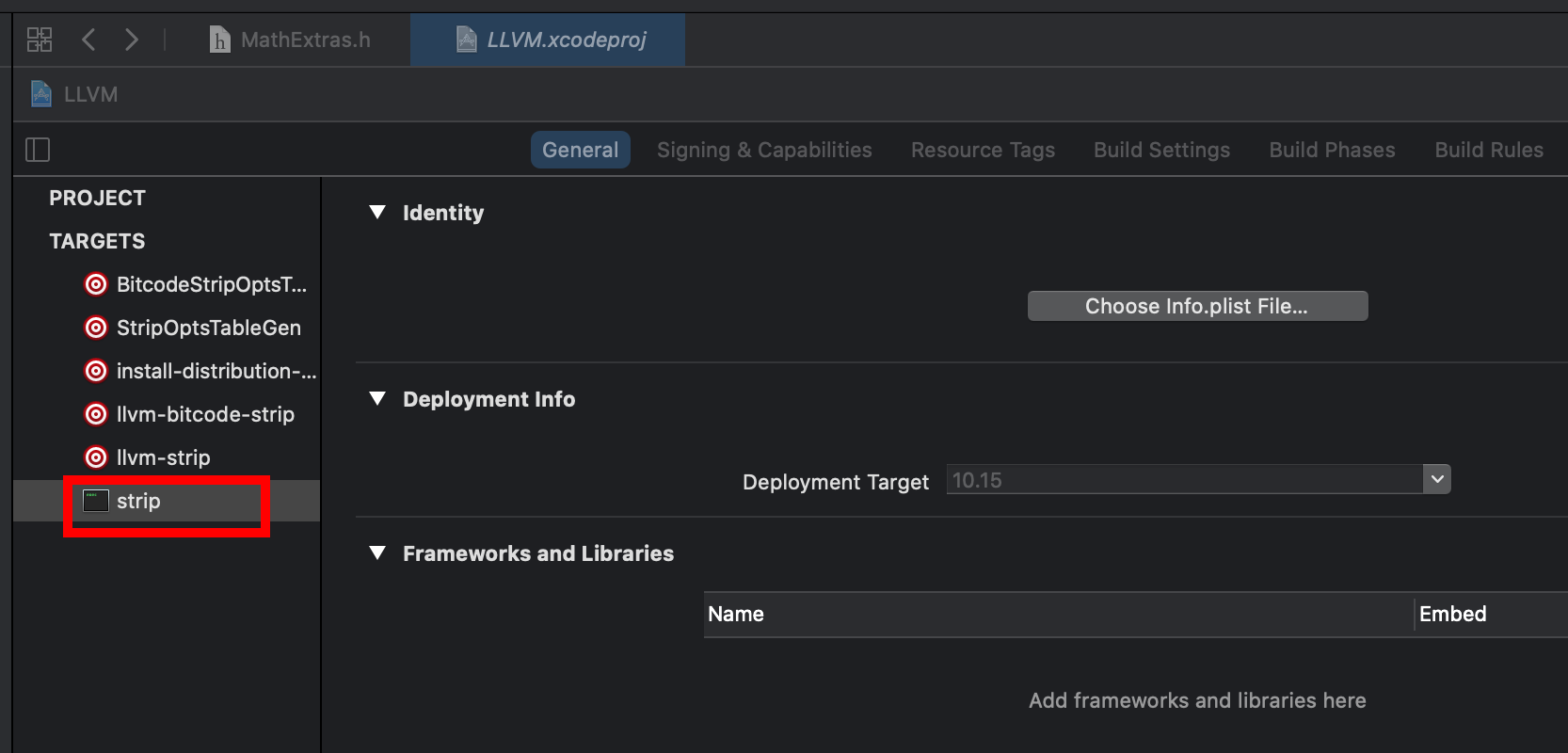
Task: Click the BitcodeStripOptsT... target icon
Action: (96, 284)
